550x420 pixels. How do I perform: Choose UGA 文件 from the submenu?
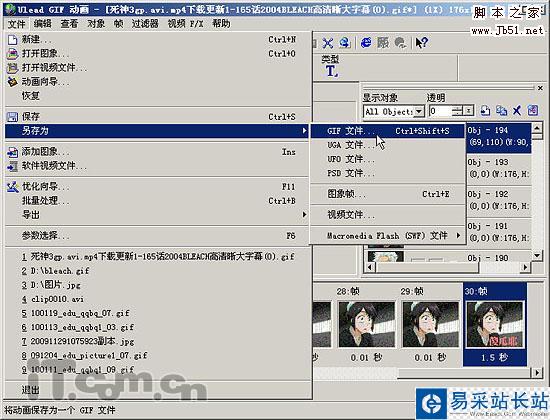tap(388, 145)
